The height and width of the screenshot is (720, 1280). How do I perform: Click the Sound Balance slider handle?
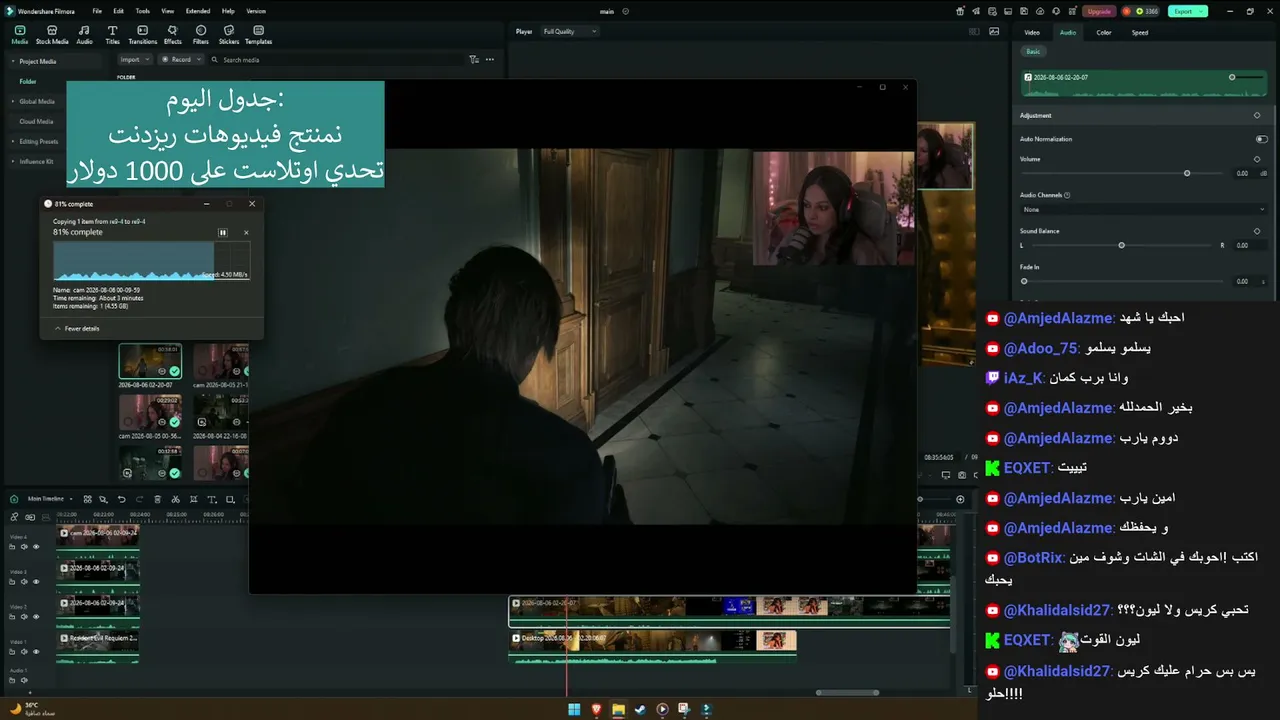click(x=1122, y=245)
